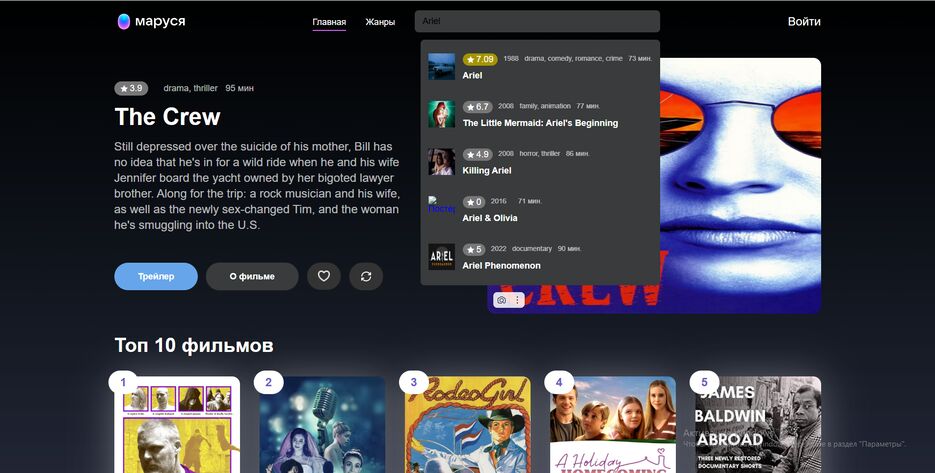Refresh random film with circular arrows icon
Viewport: 935px width, 473px height.
pos(366,276)
